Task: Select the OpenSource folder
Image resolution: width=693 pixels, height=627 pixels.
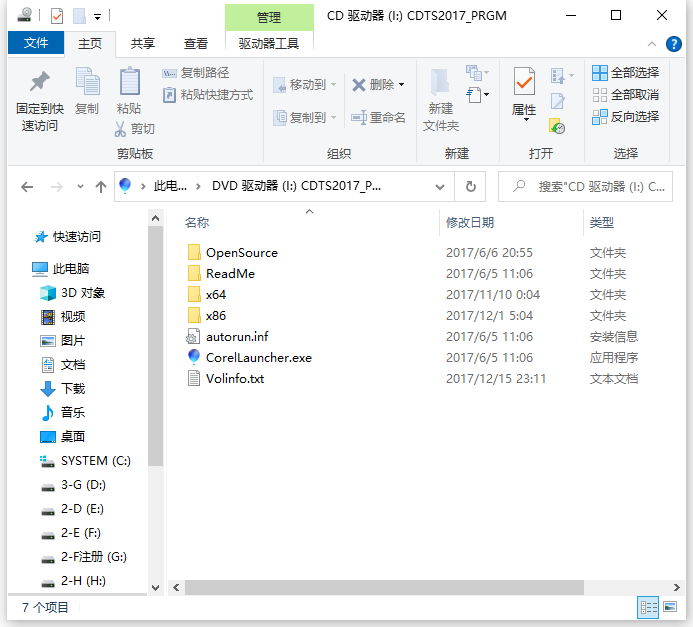Action: coord(241,253)
